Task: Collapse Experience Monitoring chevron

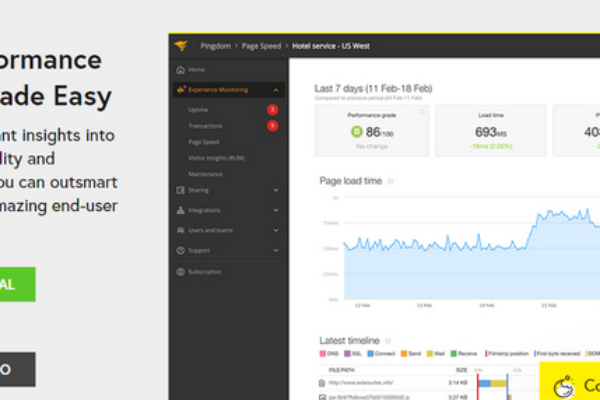Action: 276,90
